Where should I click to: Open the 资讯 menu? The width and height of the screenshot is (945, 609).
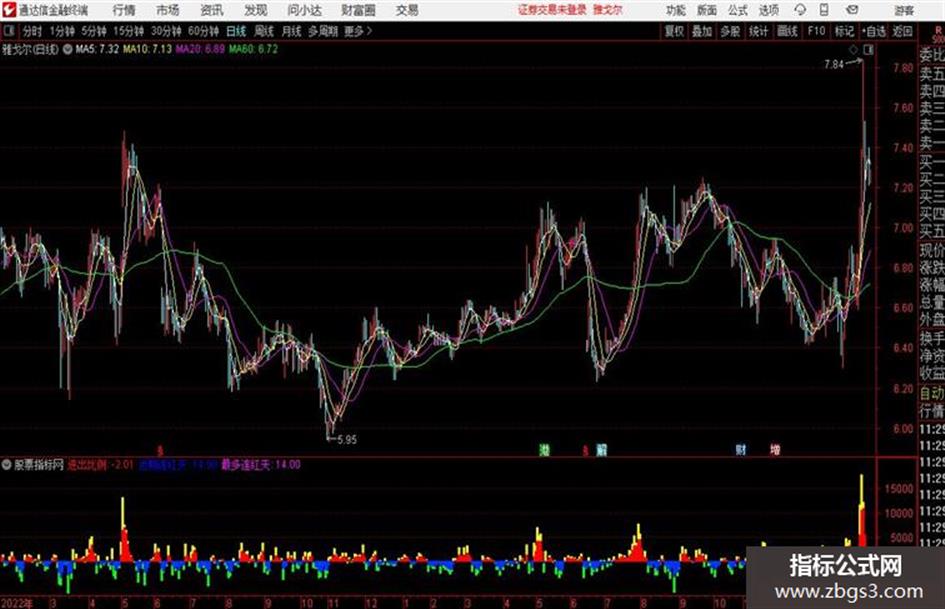point(212,10)
